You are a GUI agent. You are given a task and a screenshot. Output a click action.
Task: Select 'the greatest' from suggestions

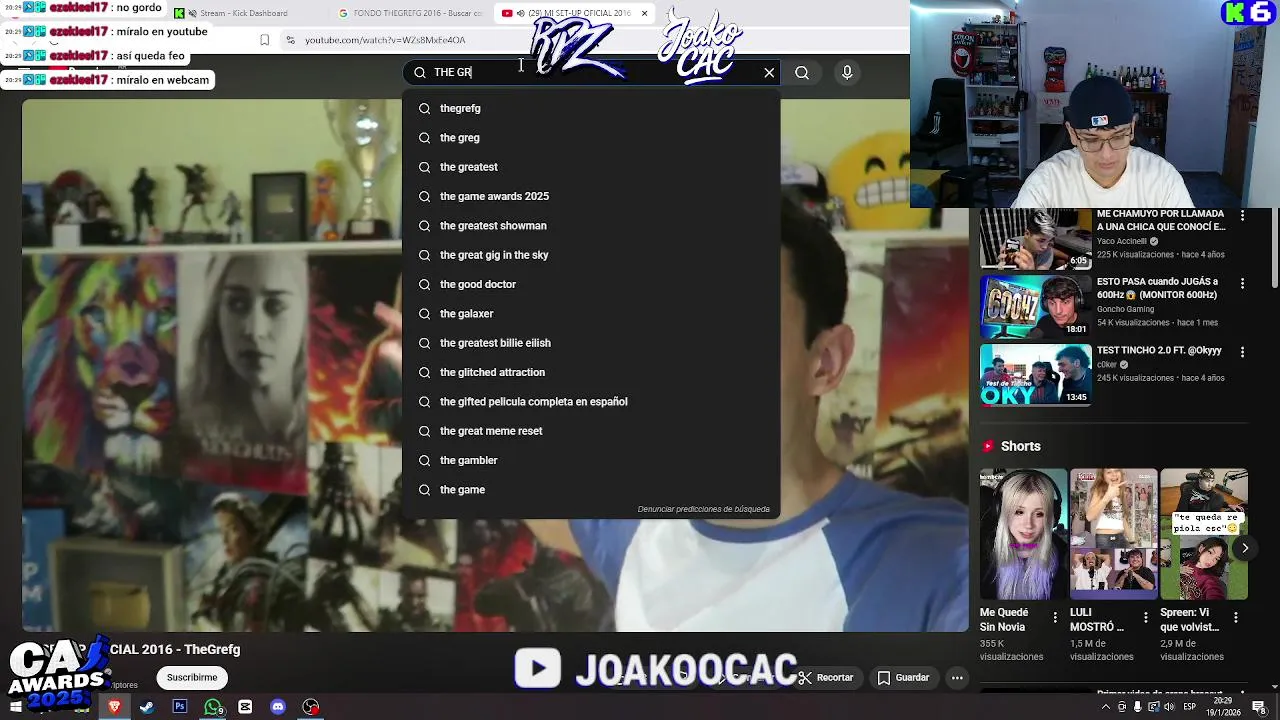pos(590,167)
